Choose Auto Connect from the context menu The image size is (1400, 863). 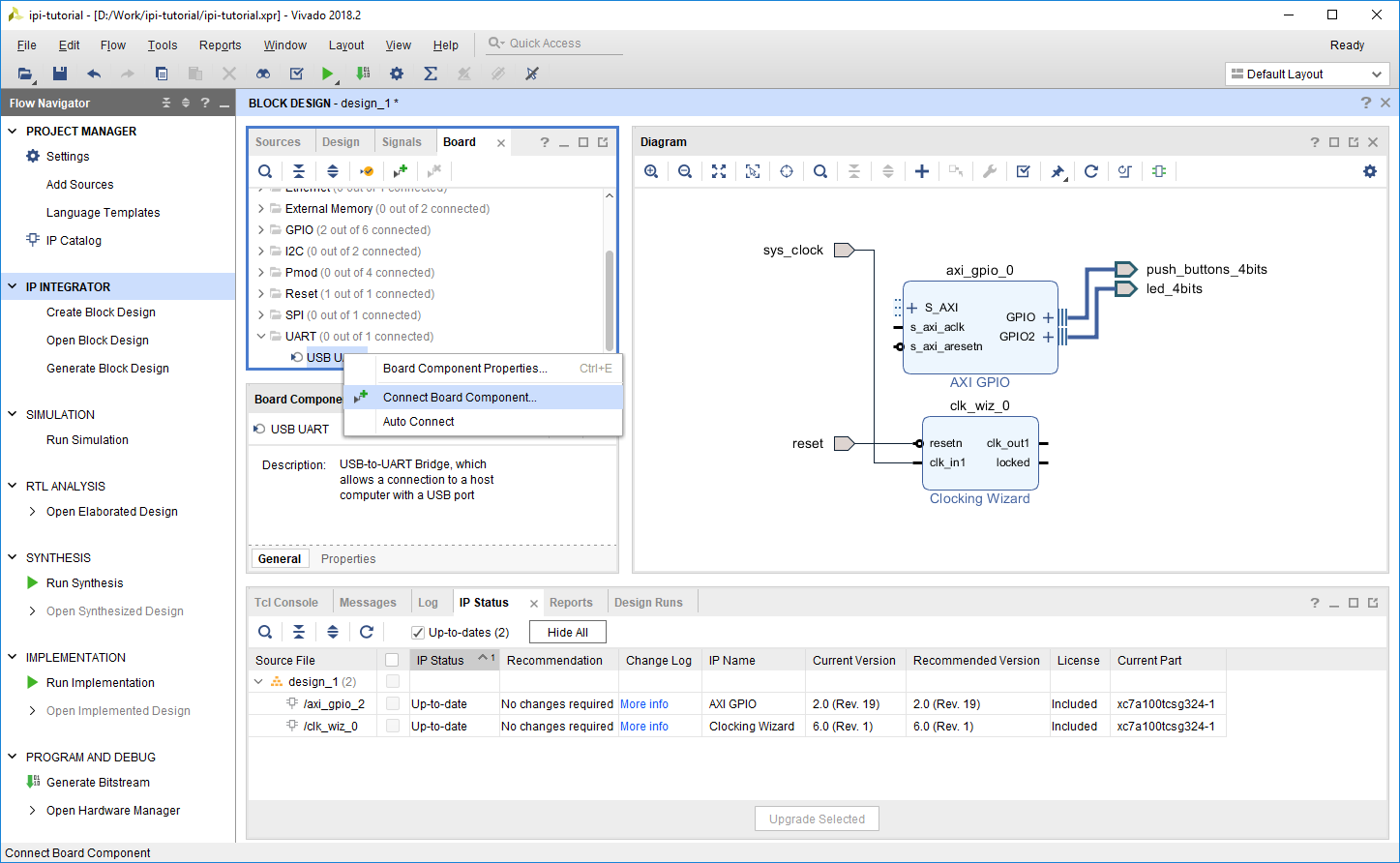click(484, 422)
